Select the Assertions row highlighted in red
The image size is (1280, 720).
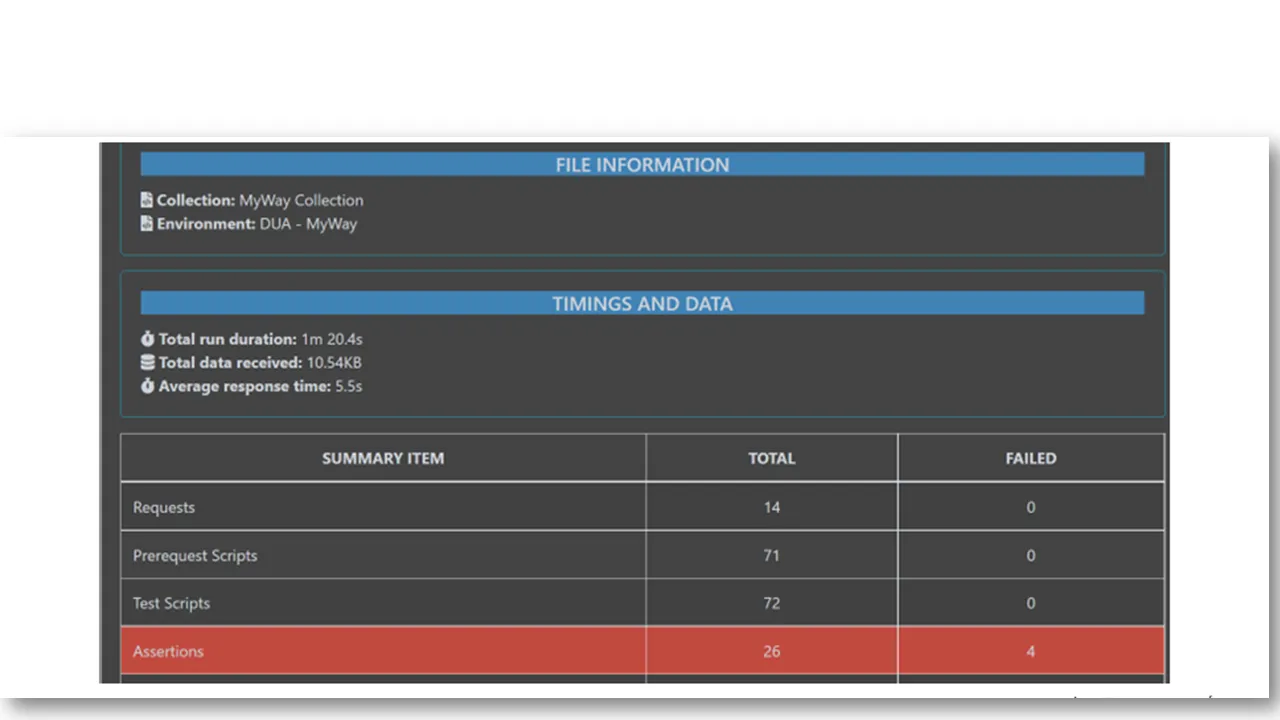coord(383,651)
